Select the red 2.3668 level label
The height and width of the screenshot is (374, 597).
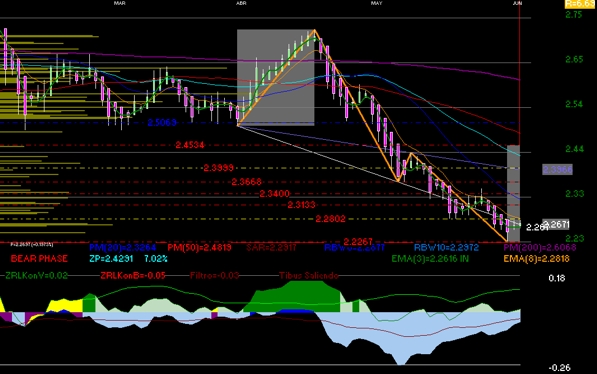click(246, 182)
